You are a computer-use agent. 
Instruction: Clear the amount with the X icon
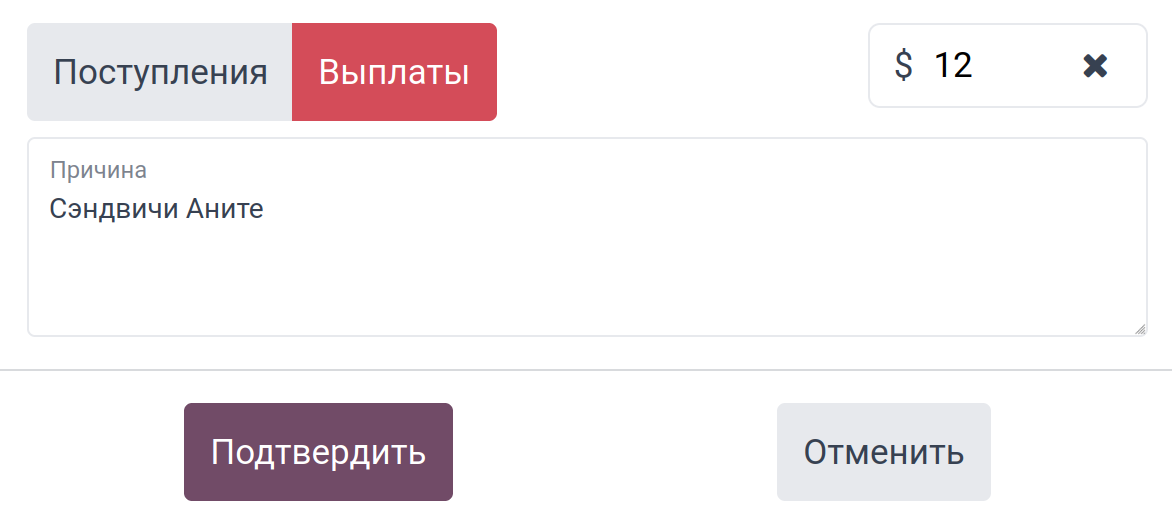pyautogui.click(x=1095, y=66)
